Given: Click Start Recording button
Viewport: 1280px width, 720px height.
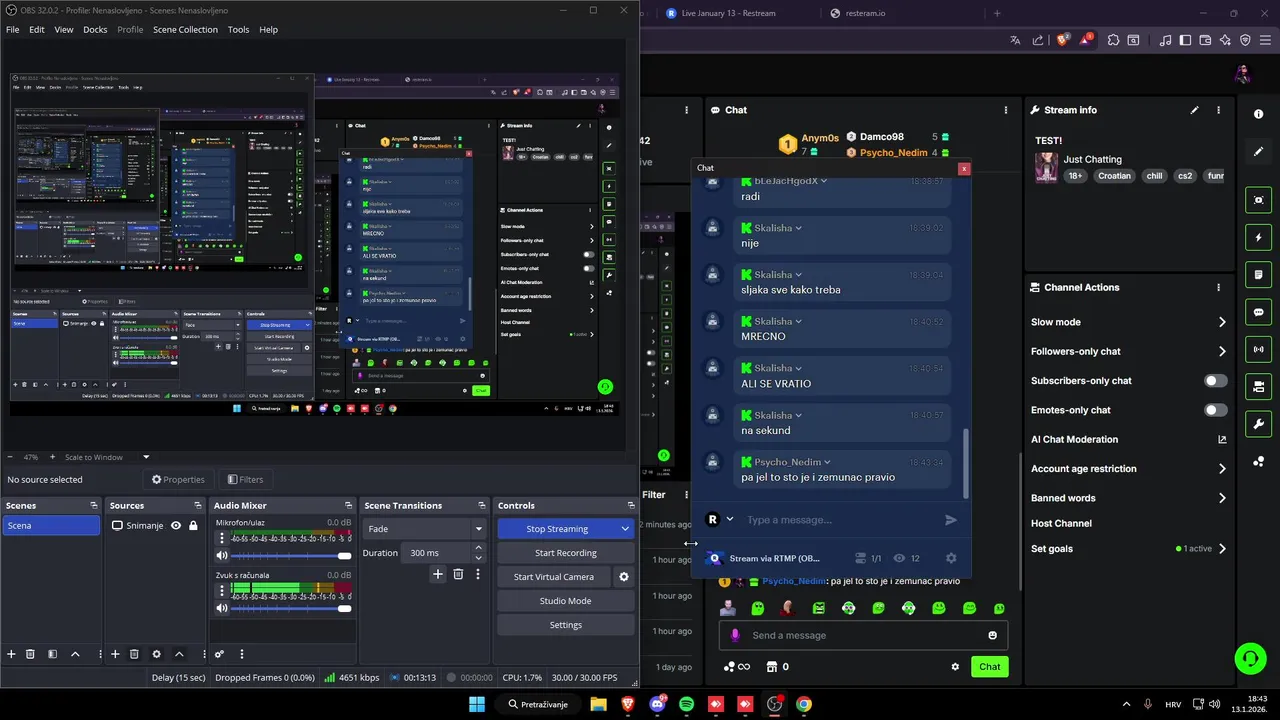Looking at the screenshot, I should click(x=566, y=553).
